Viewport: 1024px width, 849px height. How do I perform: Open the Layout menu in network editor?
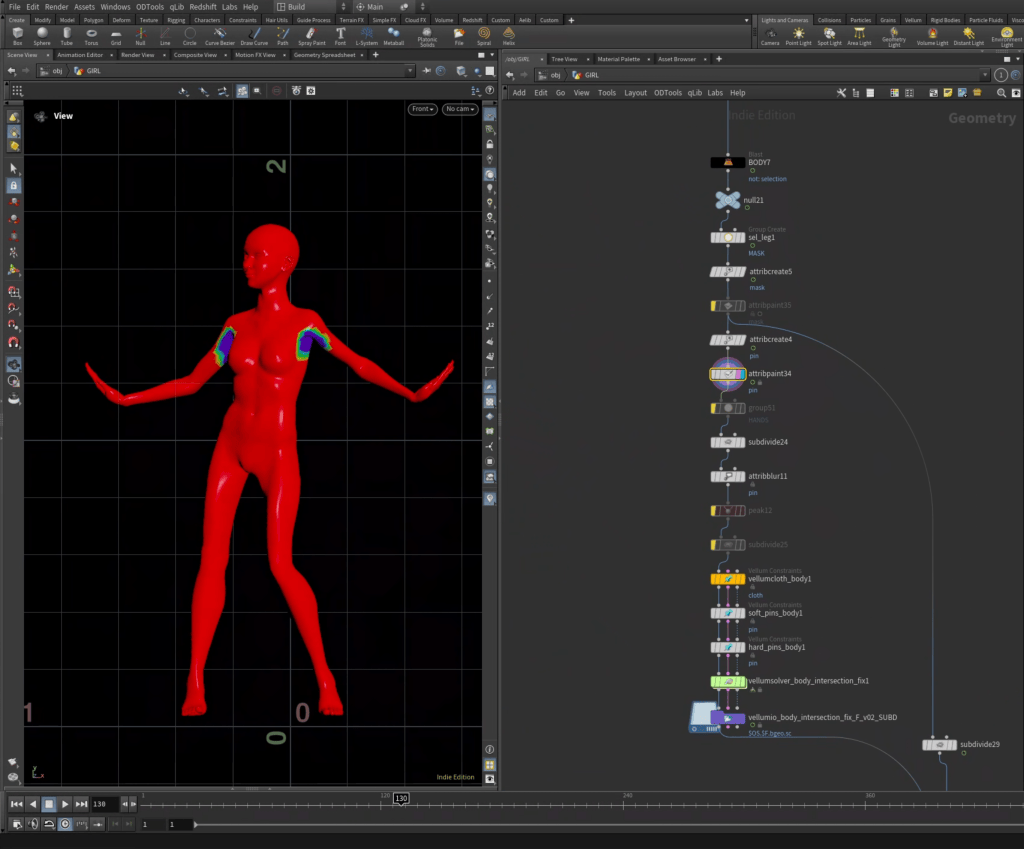pos(635,93)
